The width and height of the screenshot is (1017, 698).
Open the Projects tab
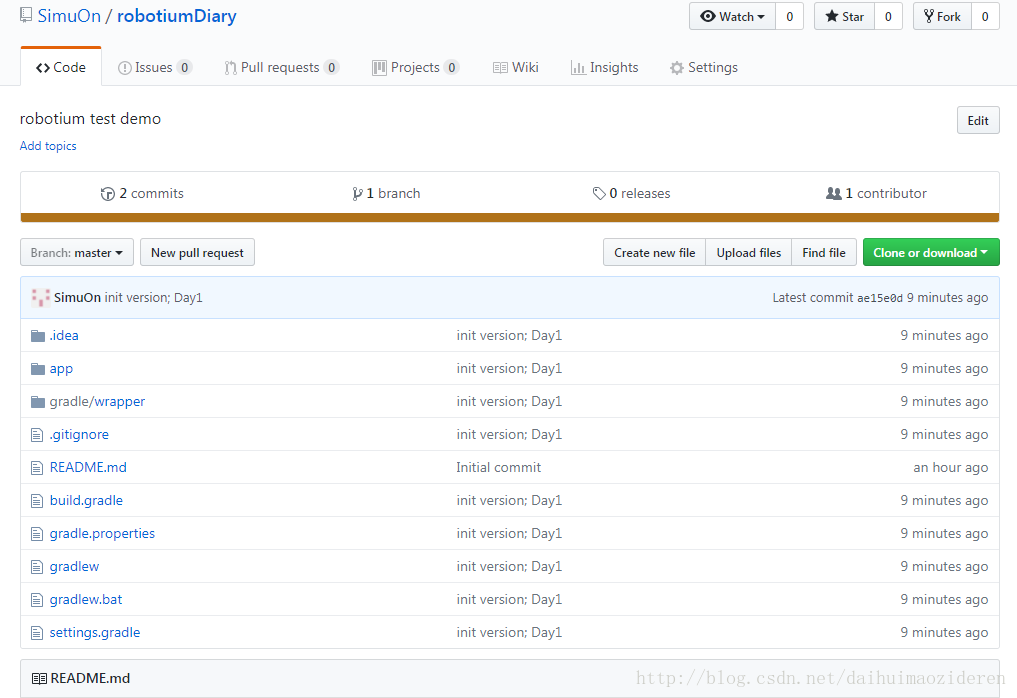pos(416,67)
